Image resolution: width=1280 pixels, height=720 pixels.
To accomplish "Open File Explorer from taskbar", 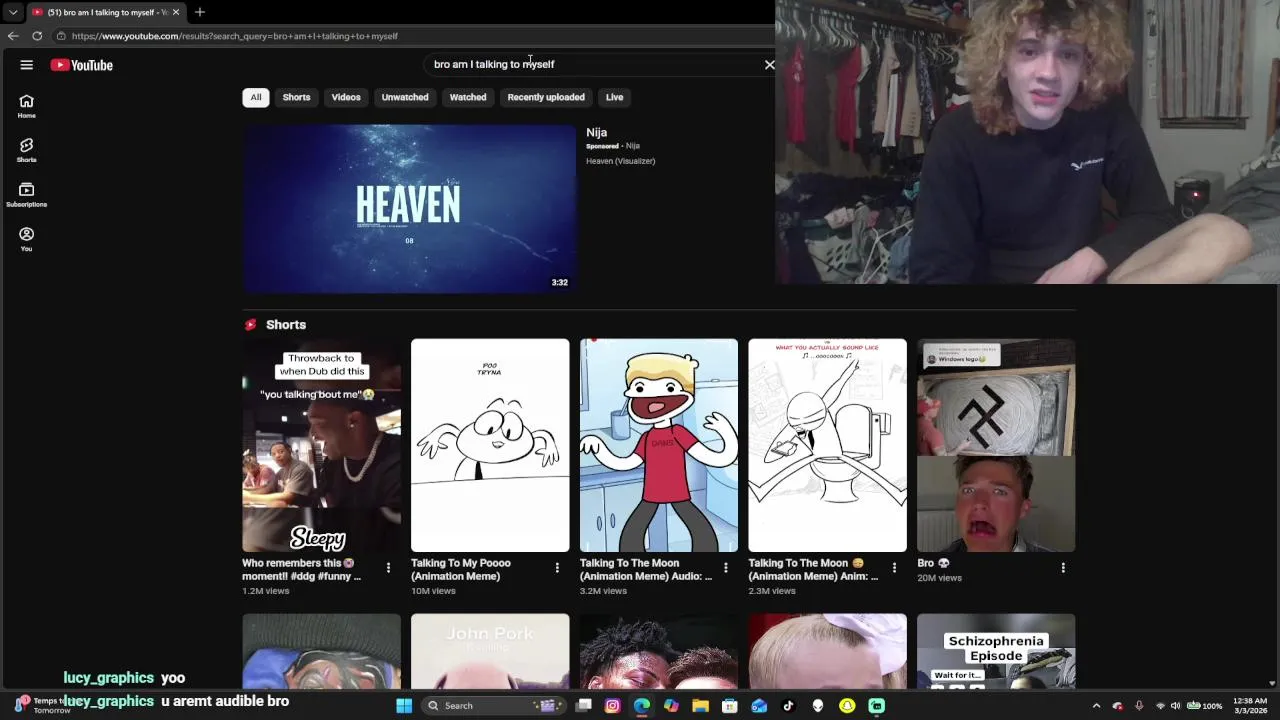I will pyautogui.click(x=701, y=706).
